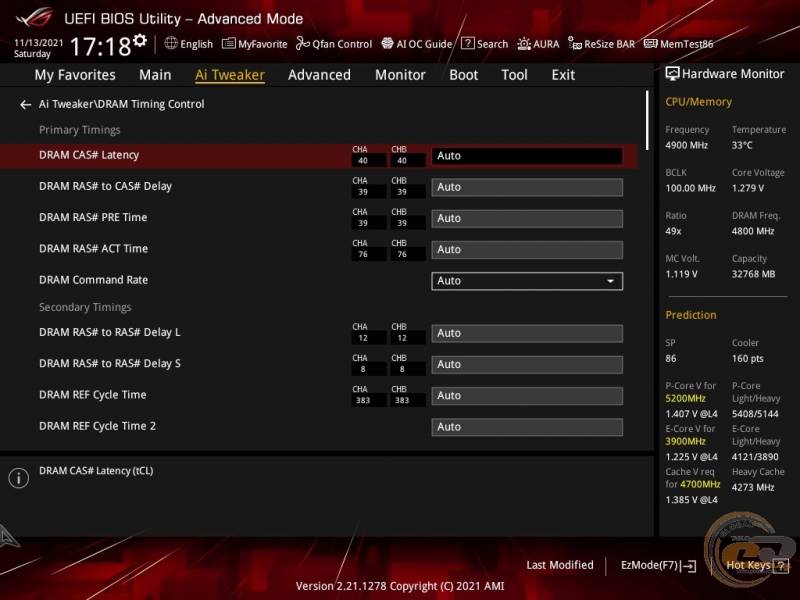Screen dimensions: 800x600
Task: Select DRAM RAS# ACT Time label
Action: pos(93,248)
